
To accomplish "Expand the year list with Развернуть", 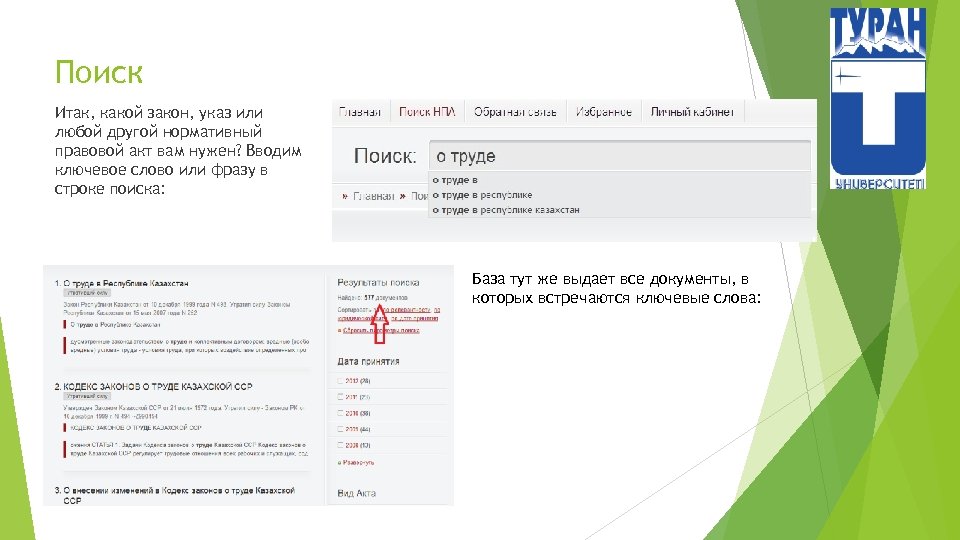I will click(358, 462).
